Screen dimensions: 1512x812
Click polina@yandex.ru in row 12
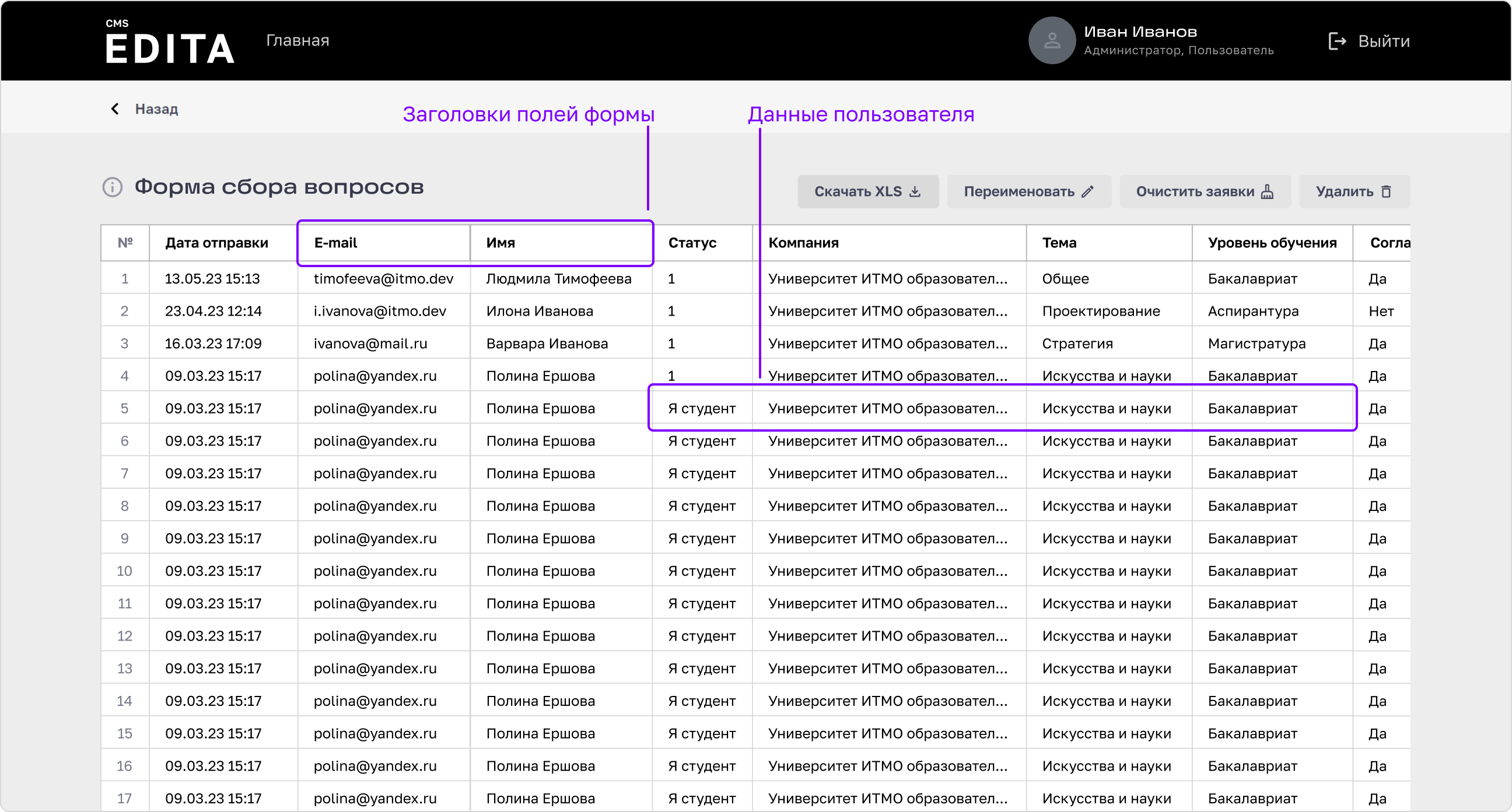(x=375, y=636)
